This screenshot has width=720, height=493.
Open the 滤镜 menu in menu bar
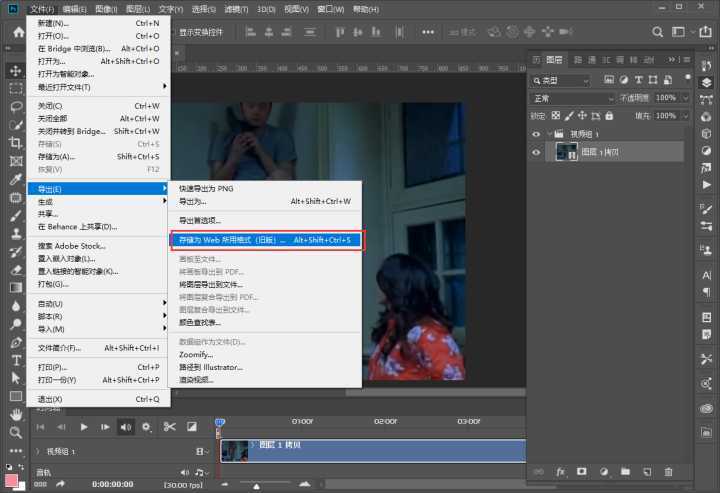click(x=236, y=9)
